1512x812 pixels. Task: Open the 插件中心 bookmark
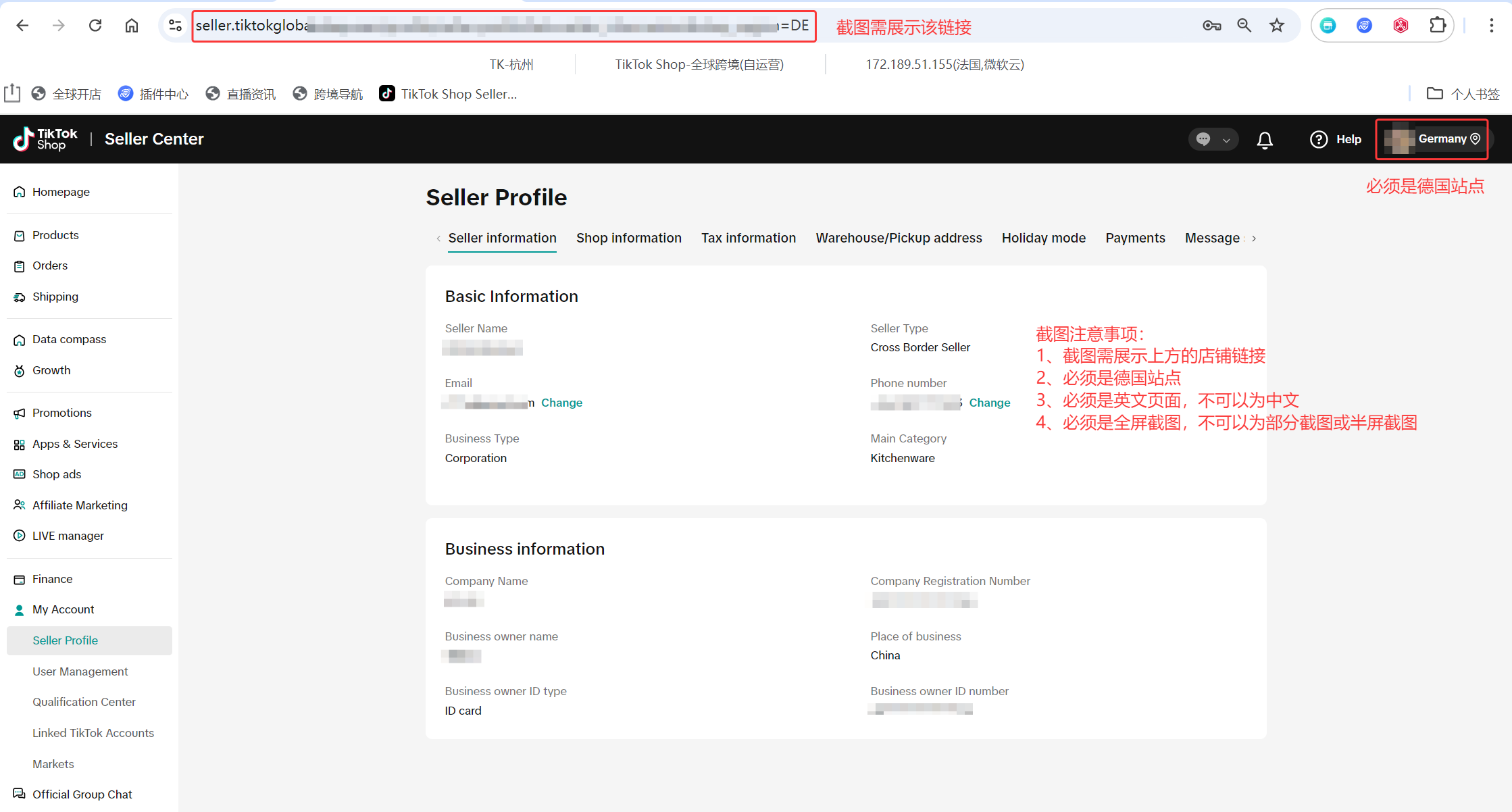(x=153, y=94)
